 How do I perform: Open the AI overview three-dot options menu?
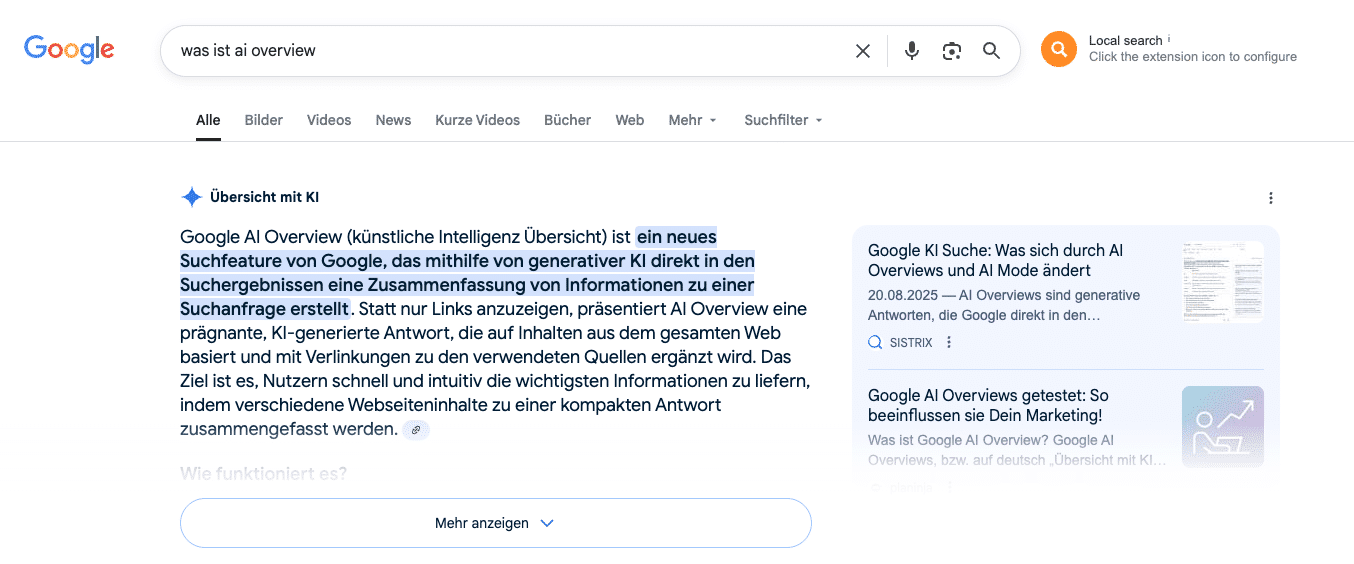pyautogui.click(x=1271, y=198)
